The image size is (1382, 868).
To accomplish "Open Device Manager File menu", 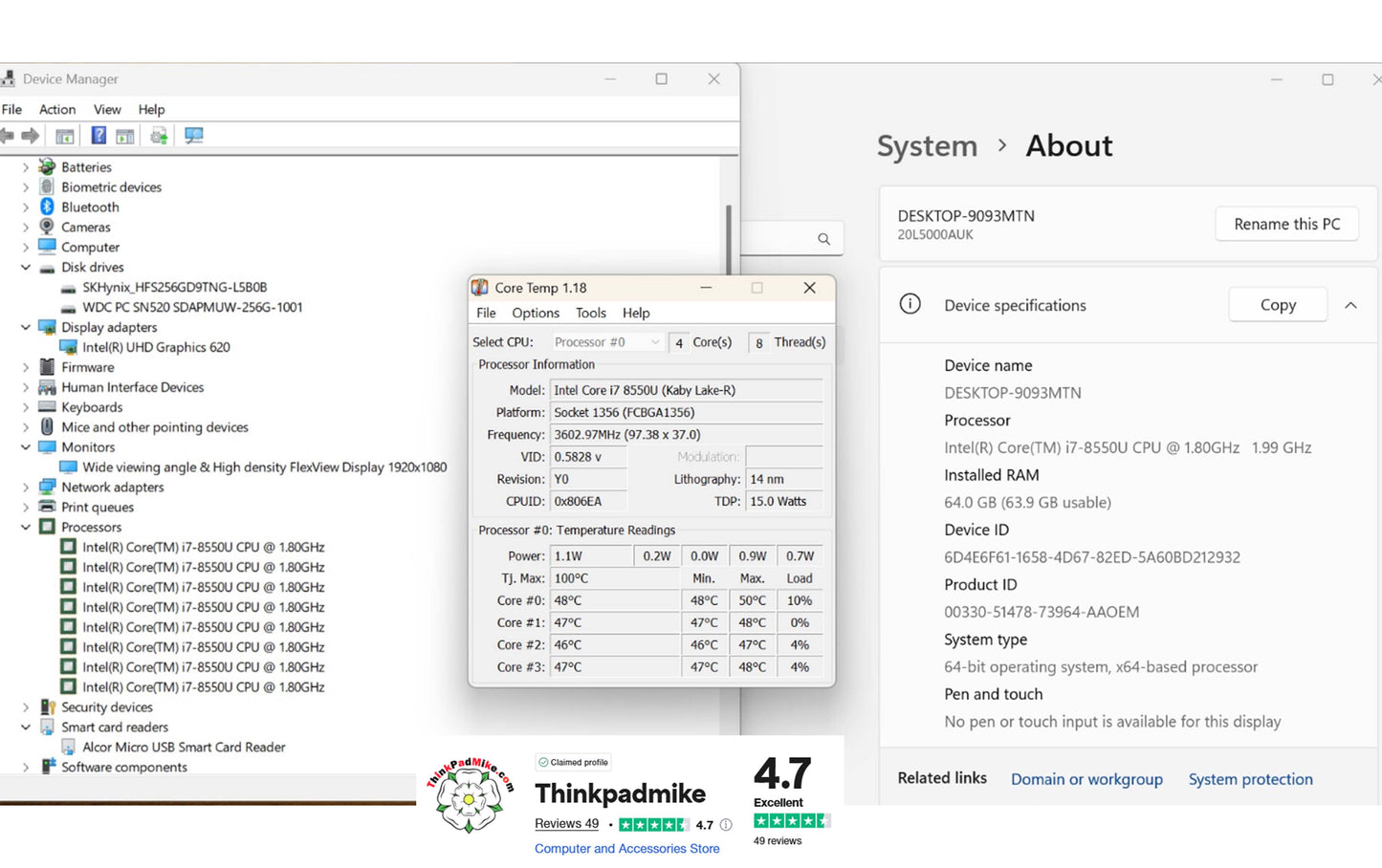I will [x=11, y=109].
